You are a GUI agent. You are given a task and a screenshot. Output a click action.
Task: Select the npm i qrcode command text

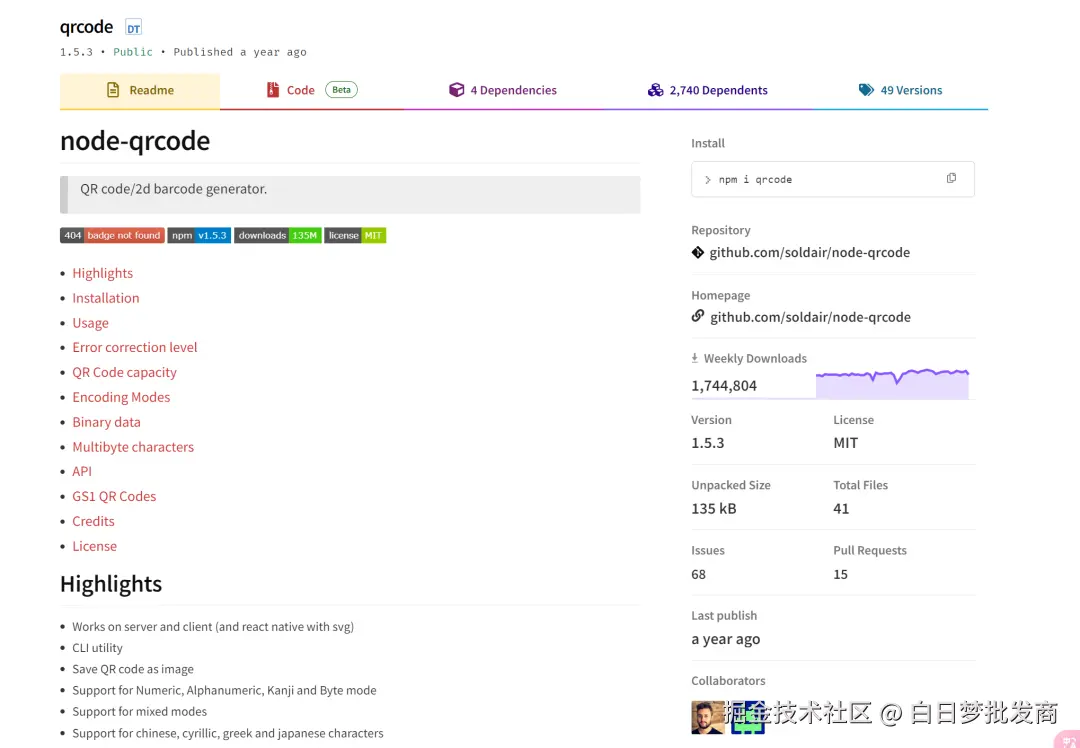[755, 180]
